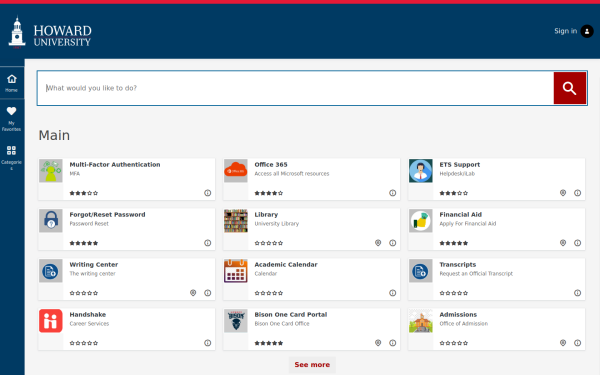Open the Financial Aid icon

click(x=421, y=221)
